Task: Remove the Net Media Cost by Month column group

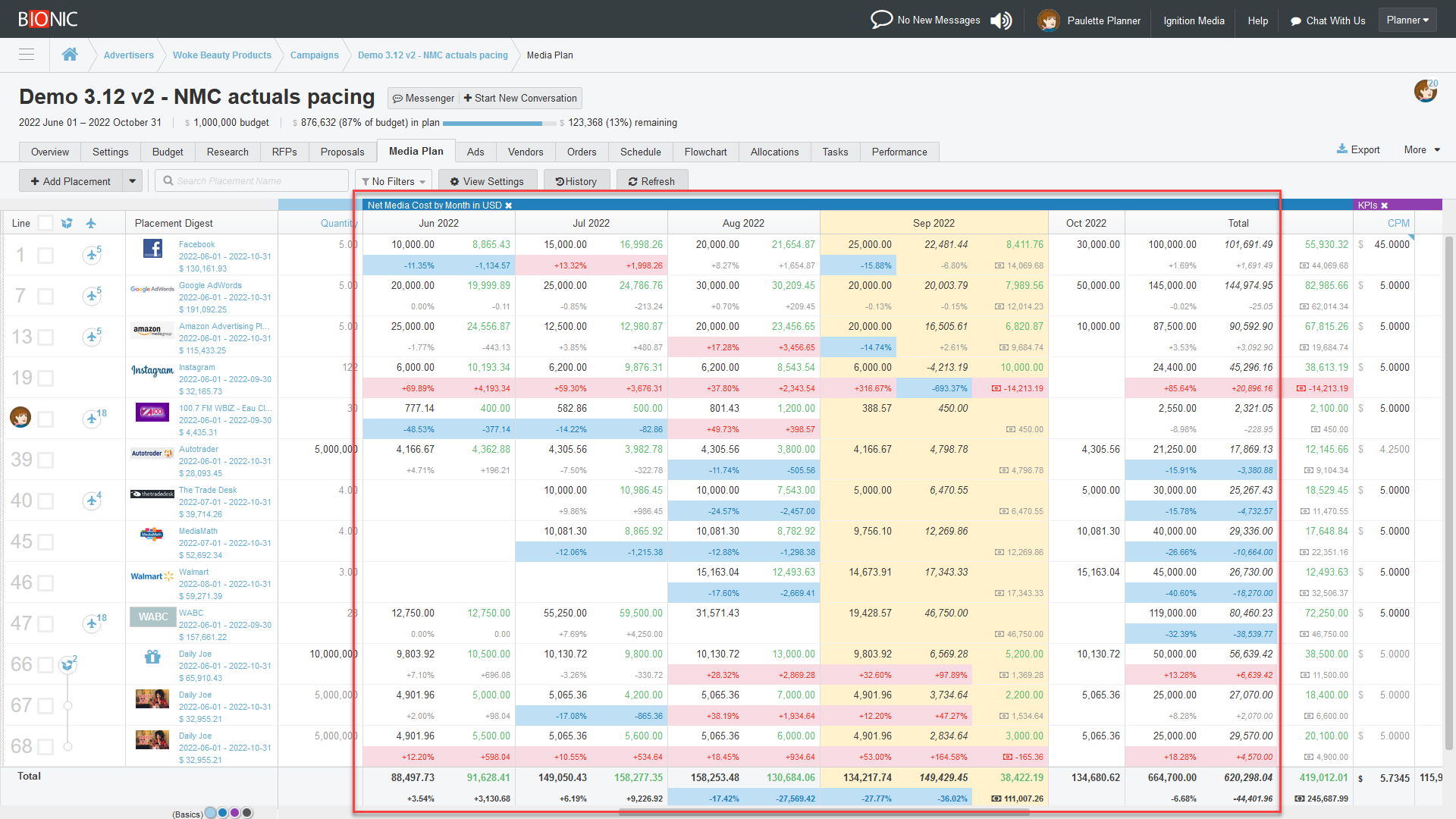Action: point(509,206)
